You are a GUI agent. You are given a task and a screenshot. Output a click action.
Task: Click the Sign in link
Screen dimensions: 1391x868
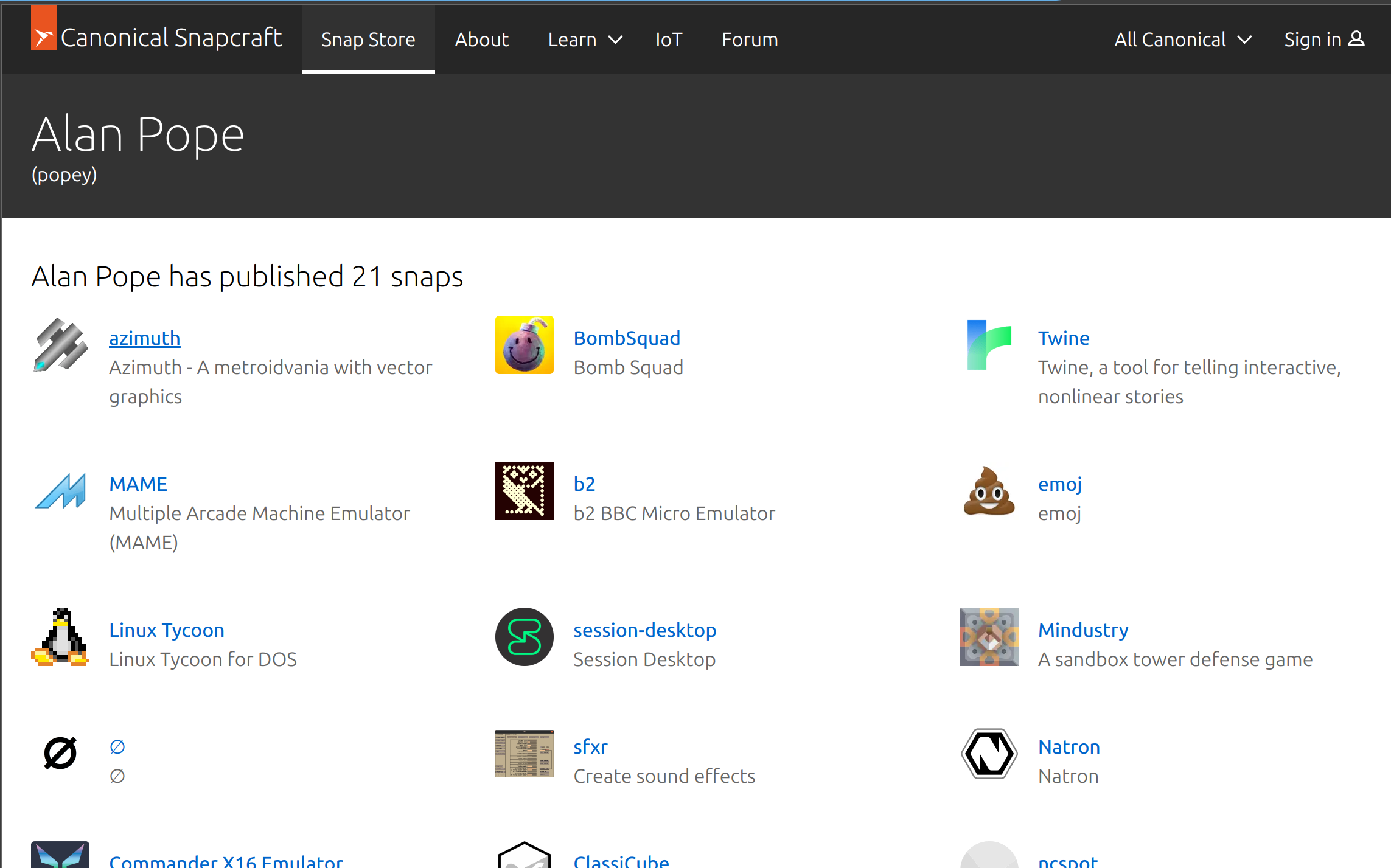1324,40
